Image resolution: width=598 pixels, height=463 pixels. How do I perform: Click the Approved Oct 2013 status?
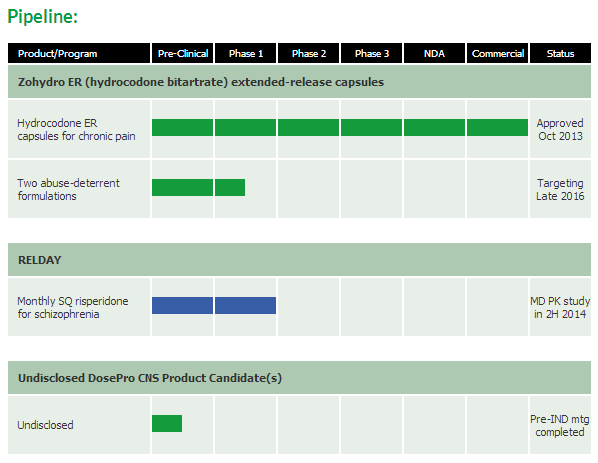pos(560,130)
